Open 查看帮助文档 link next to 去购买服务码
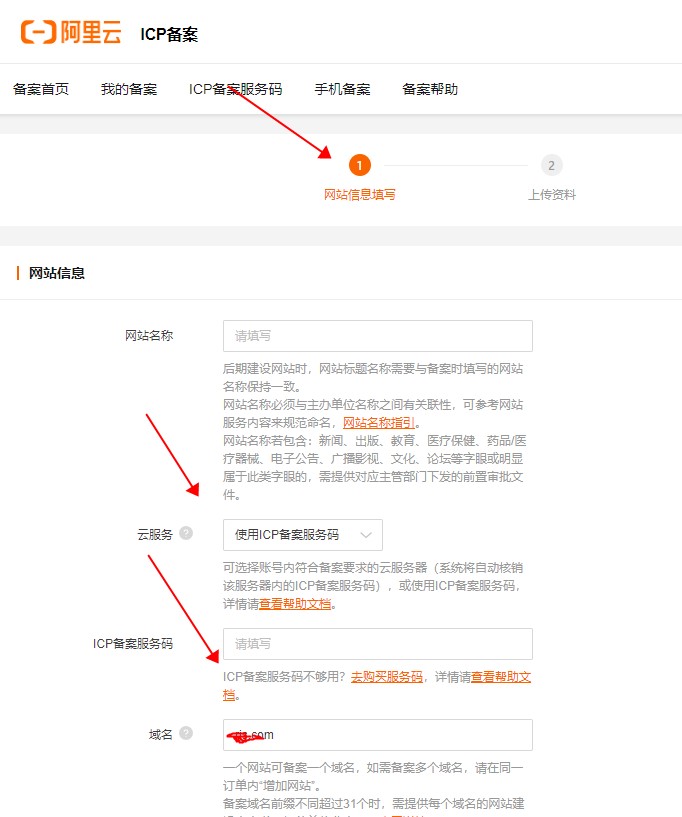The width and height of the screenshot is (682, 817). (500, 677)
